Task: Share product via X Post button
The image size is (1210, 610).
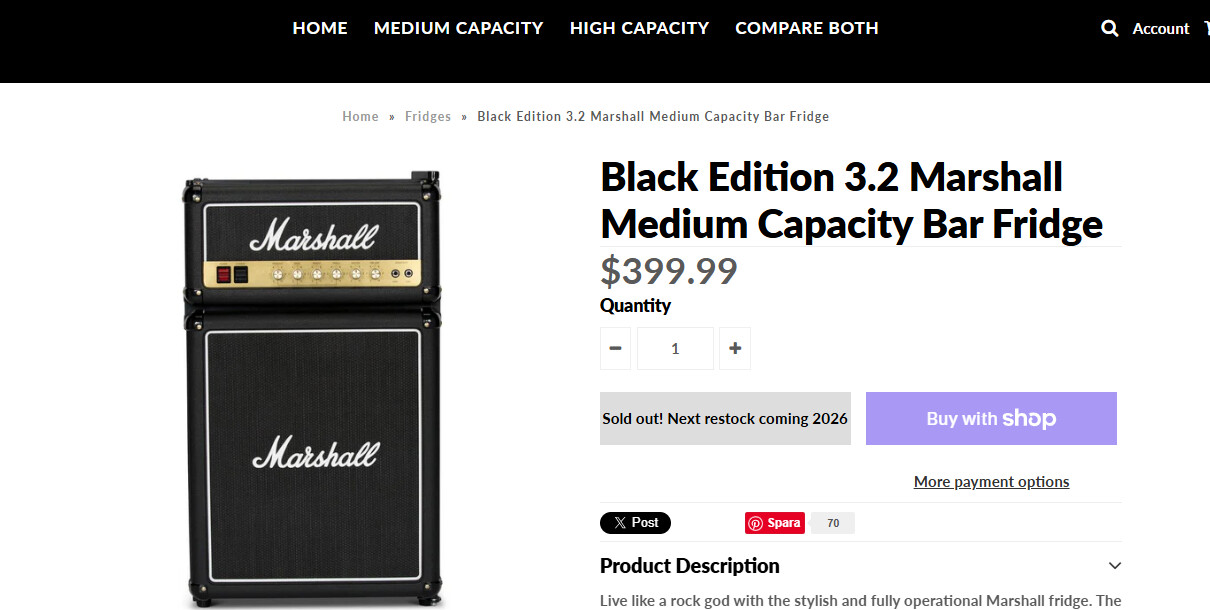Action: point(635,523)
